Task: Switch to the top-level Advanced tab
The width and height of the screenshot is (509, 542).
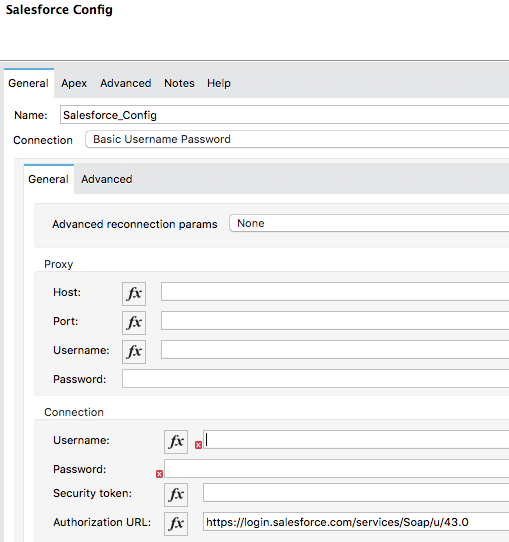Action: coord(126,83)
